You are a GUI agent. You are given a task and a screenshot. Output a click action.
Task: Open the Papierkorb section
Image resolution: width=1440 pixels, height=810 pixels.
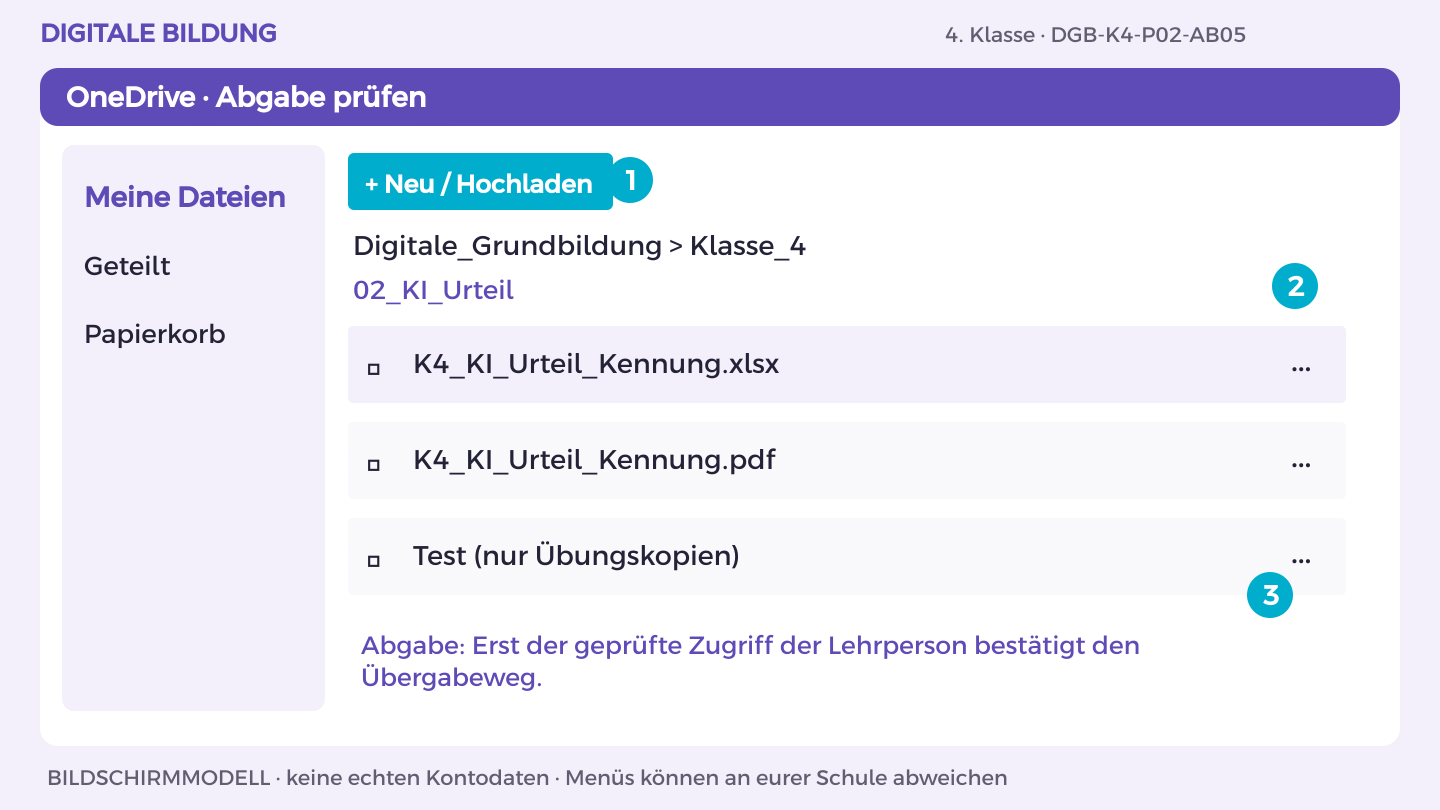pos(155,334)
